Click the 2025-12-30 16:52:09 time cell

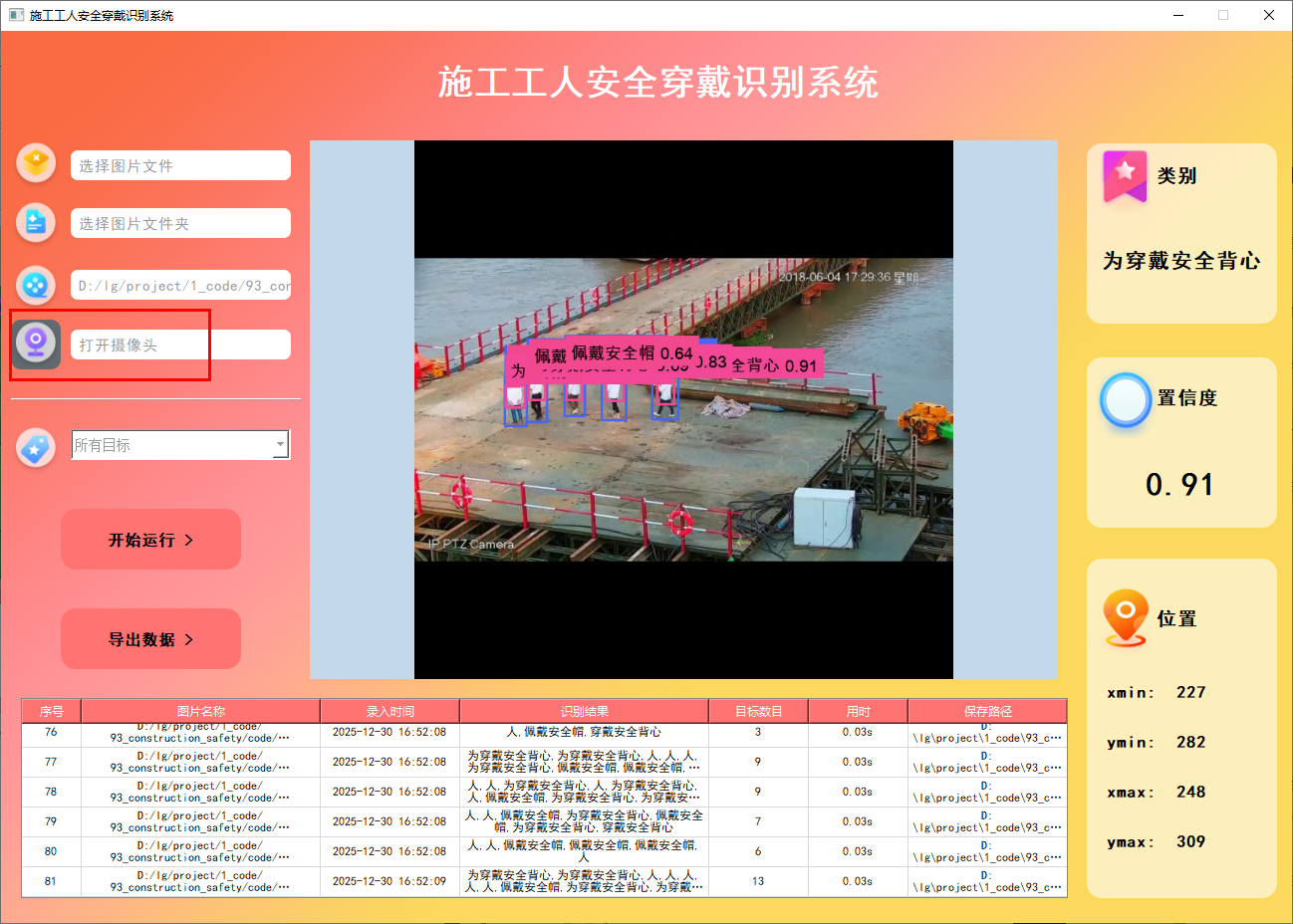(389, 881)
